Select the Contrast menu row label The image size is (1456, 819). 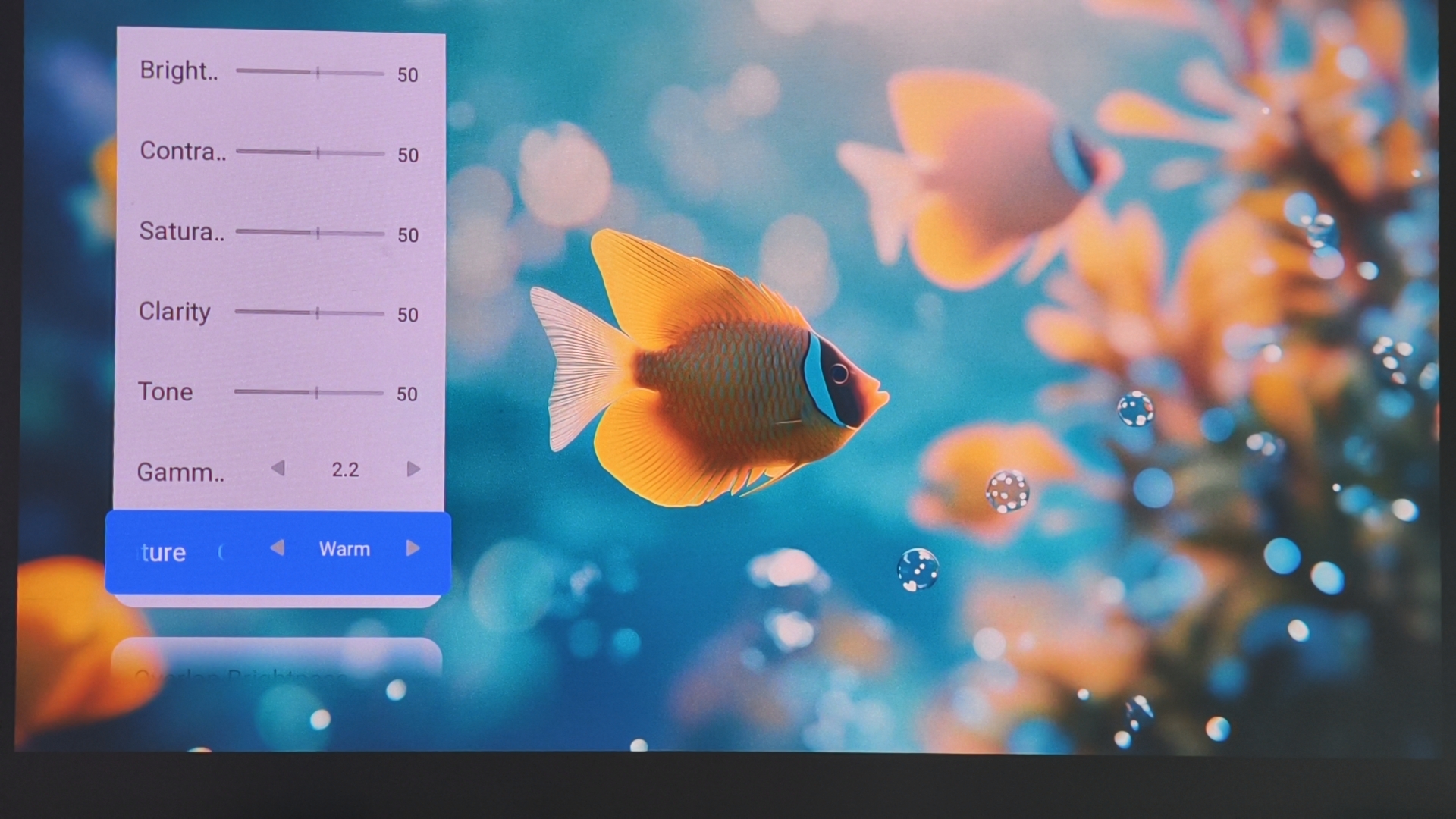pos(183,151)
